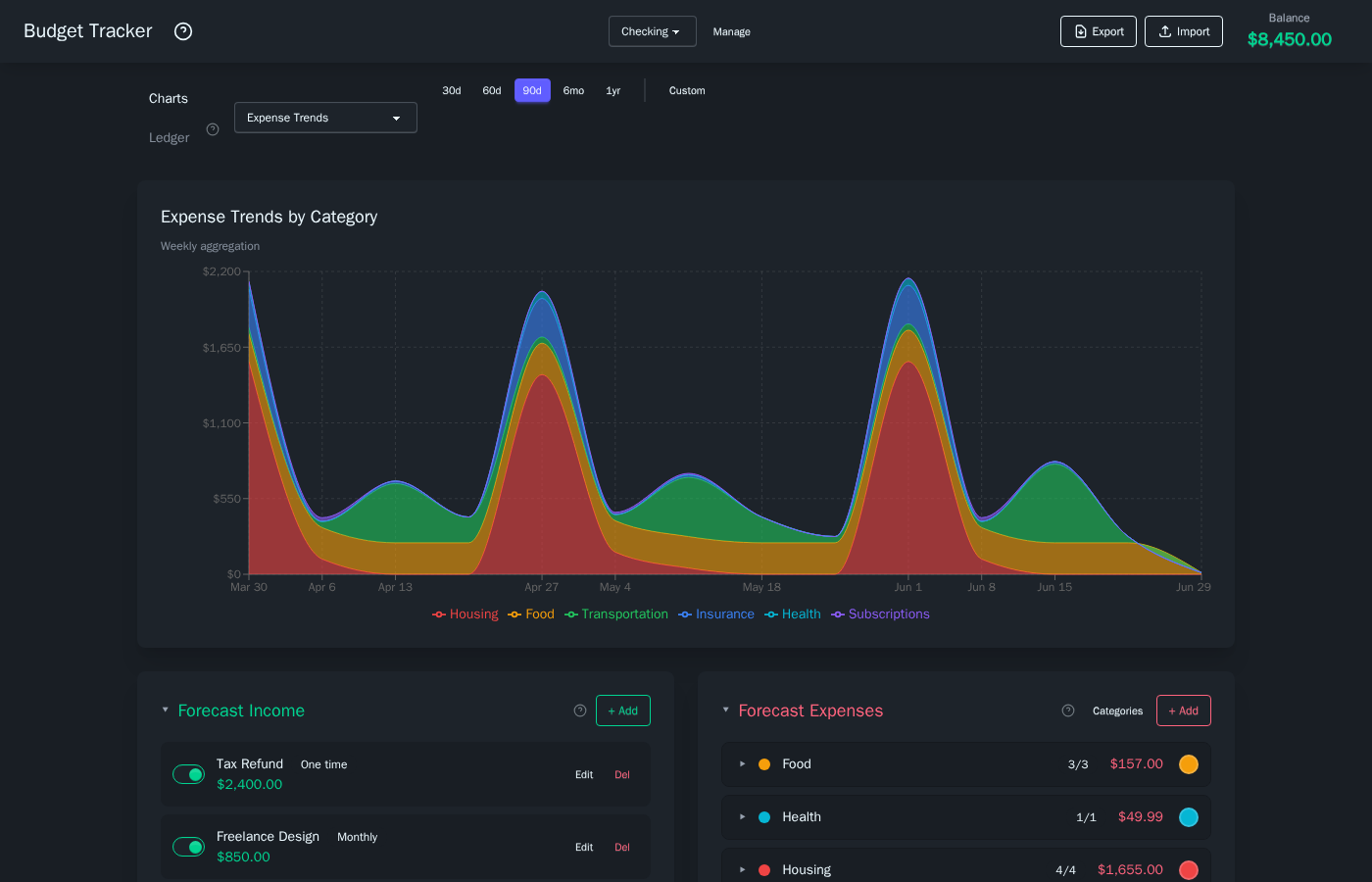Add a new forecast expense
Viewport: 1372px width, 882px height.
click(x=1183, y=710)
